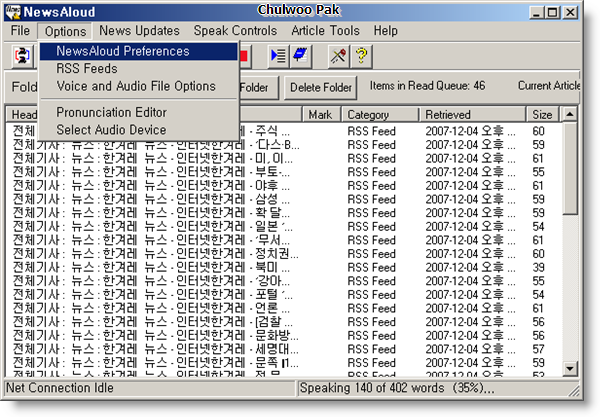
Task: Choose Select Audio Device entry
Action: [x=139, y=130]
